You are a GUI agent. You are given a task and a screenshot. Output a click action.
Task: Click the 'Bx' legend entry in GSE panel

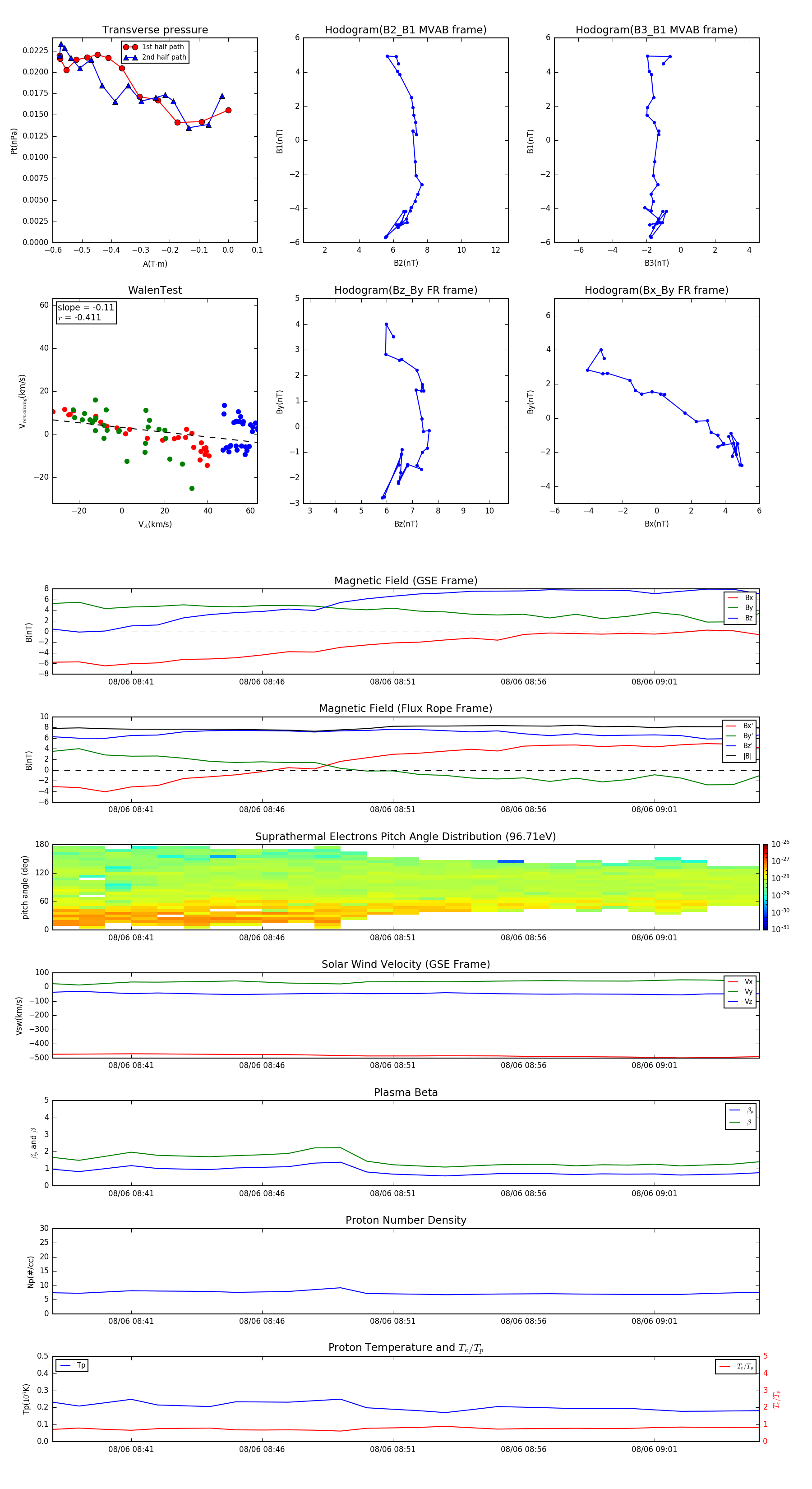click(741, 598)
